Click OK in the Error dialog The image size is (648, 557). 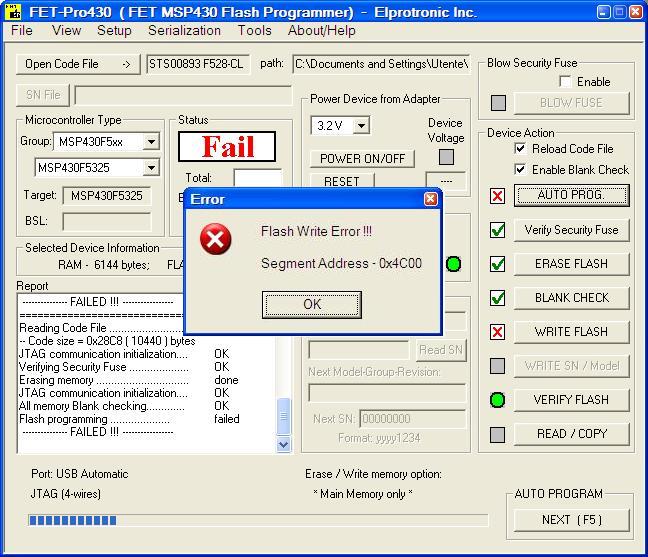(x=312, y=305)
